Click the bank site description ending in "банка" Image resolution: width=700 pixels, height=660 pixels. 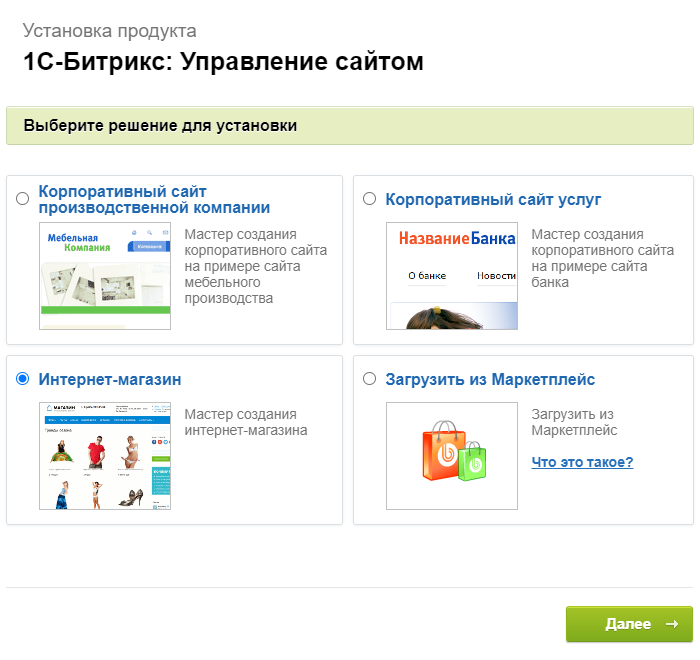click(x=603, y=258)
